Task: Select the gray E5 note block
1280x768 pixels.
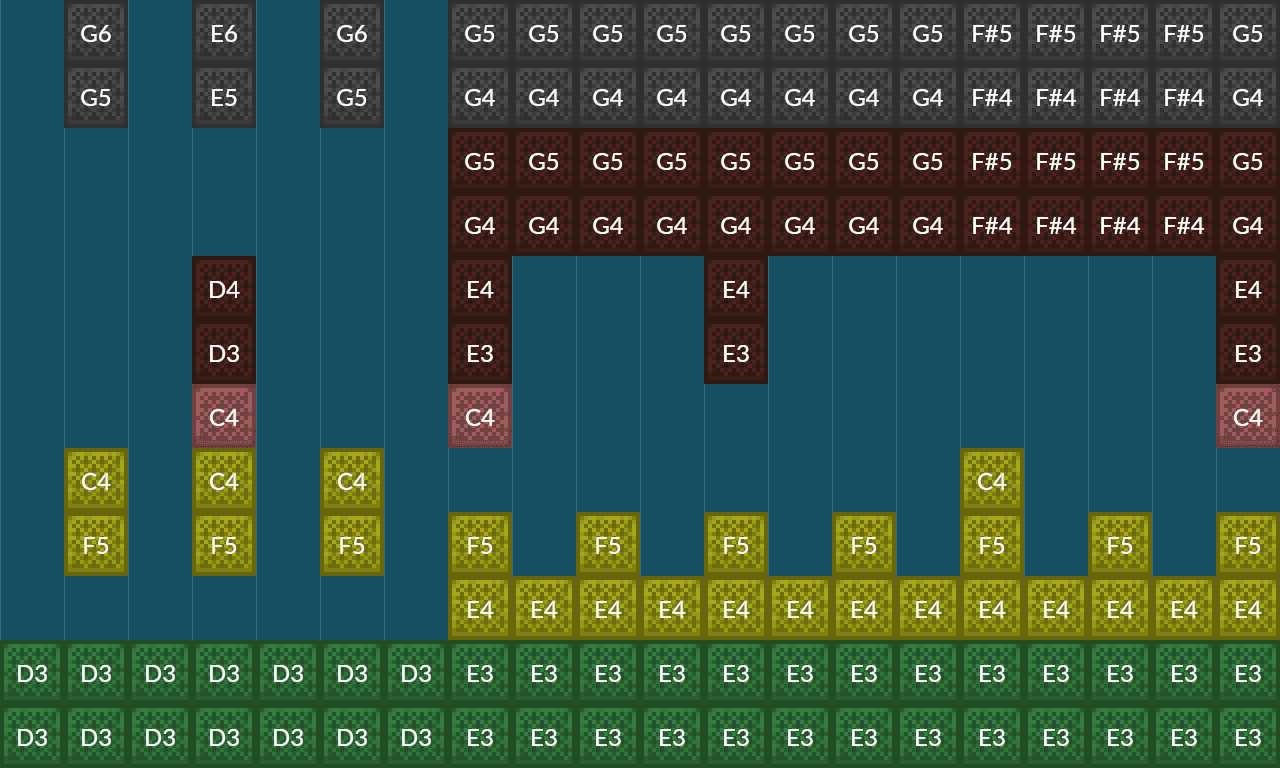Action: [x=224, y=97]
